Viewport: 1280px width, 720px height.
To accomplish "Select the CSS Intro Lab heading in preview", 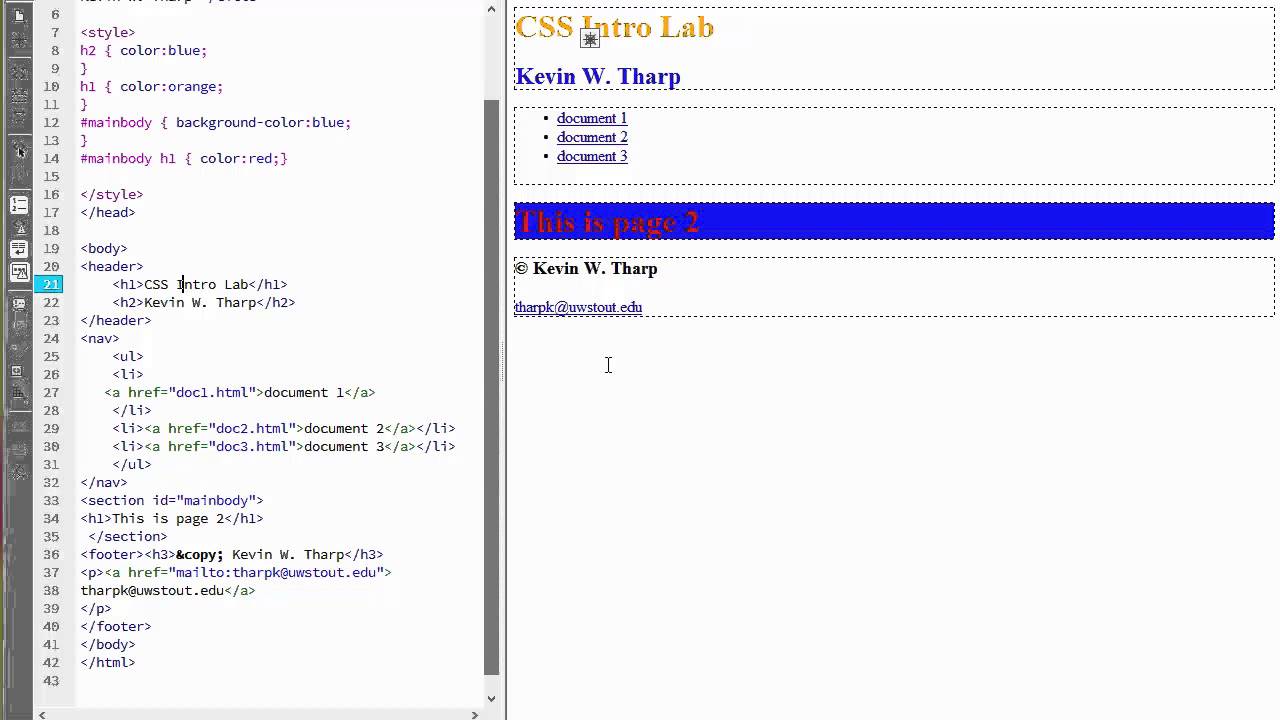I will pos(614,27).
